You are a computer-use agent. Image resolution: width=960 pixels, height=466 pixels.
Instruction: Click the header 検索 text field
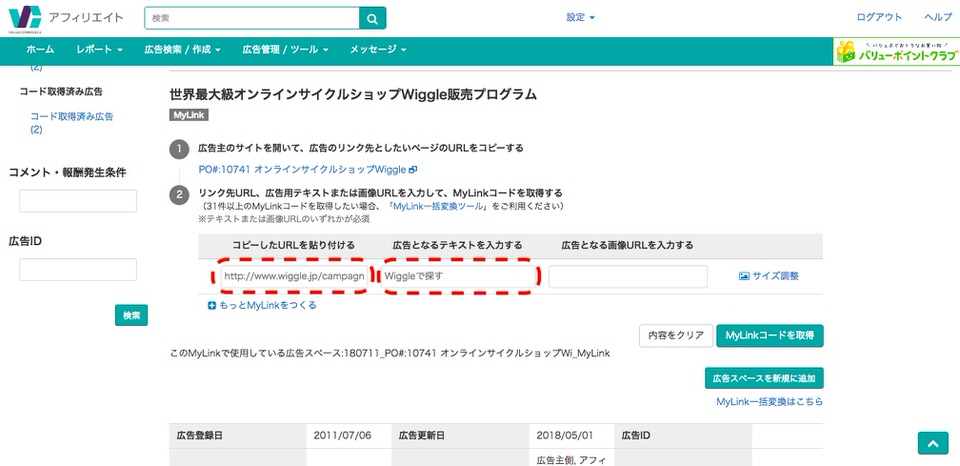[252, 18]
